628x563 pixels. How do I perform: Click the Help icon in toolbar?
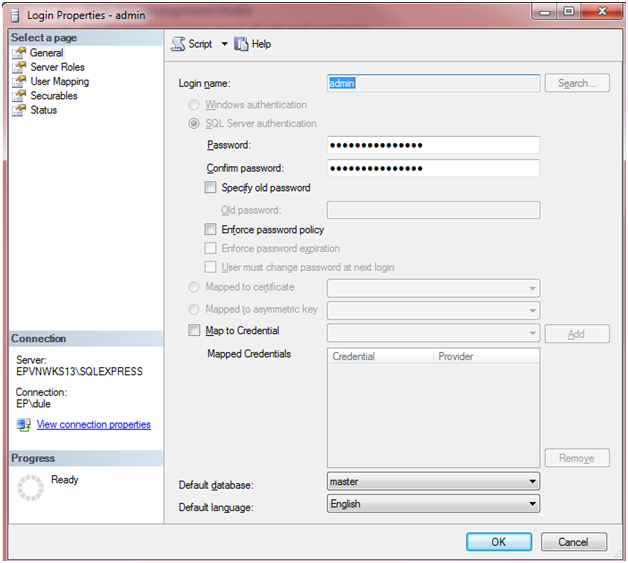coord(242,44)
